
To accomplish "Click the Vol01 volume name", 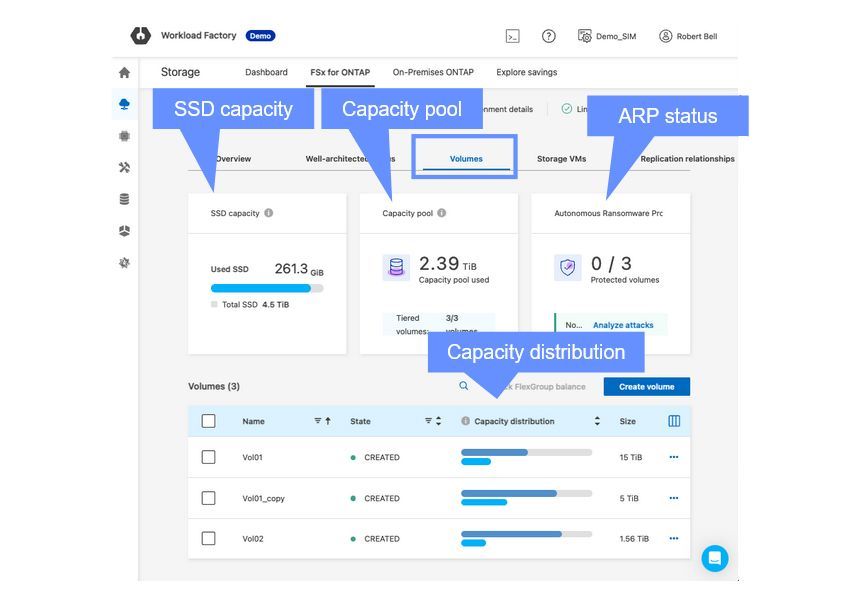I will click(252, 457).
